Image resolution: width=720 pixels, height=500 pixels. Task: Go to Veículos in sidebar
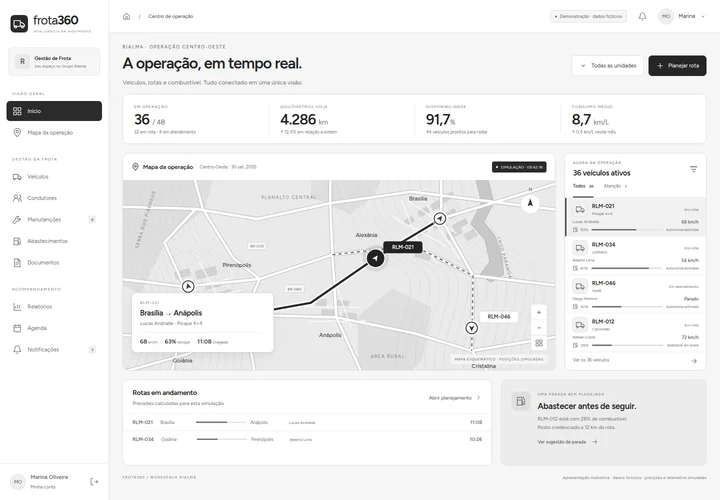[54, 177]
